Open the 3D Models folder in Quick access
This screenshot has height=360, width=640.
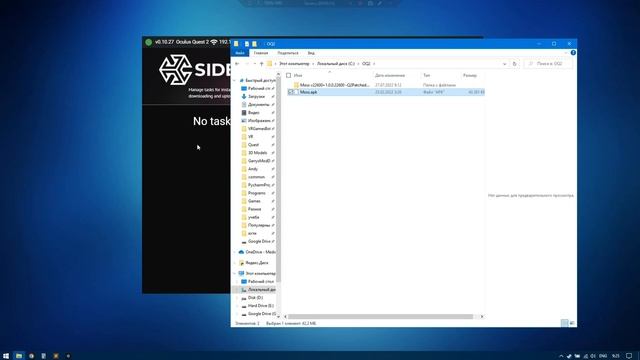coord(257,153)
